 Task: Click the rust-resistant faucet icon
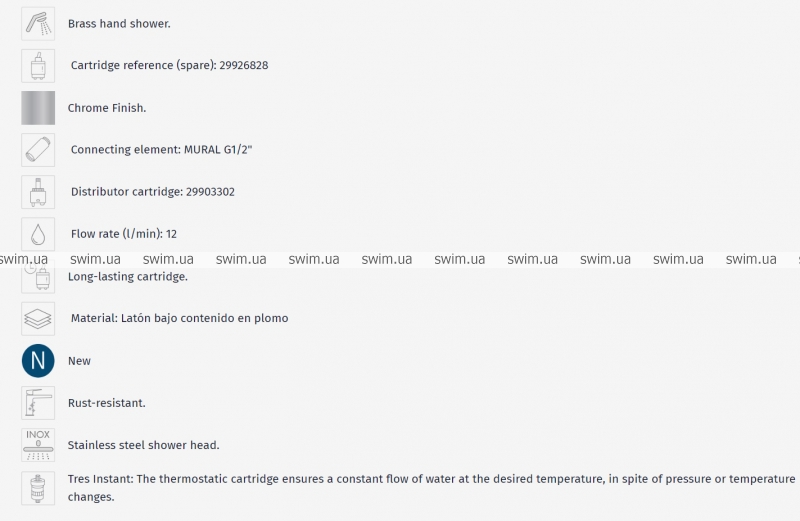click(38, 402)
